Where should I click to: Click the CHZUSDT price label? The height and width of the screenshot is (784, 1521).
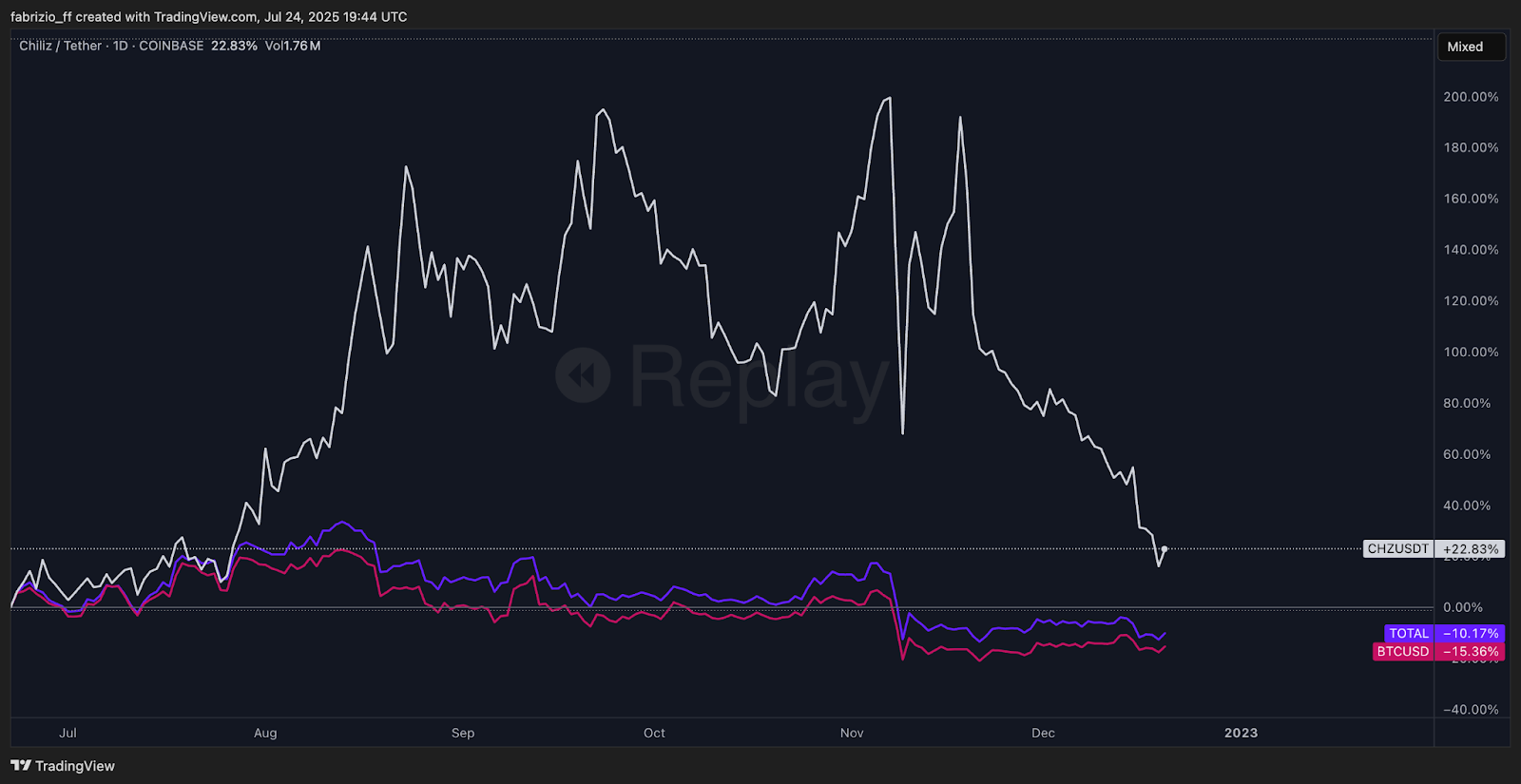(1397, 549)
